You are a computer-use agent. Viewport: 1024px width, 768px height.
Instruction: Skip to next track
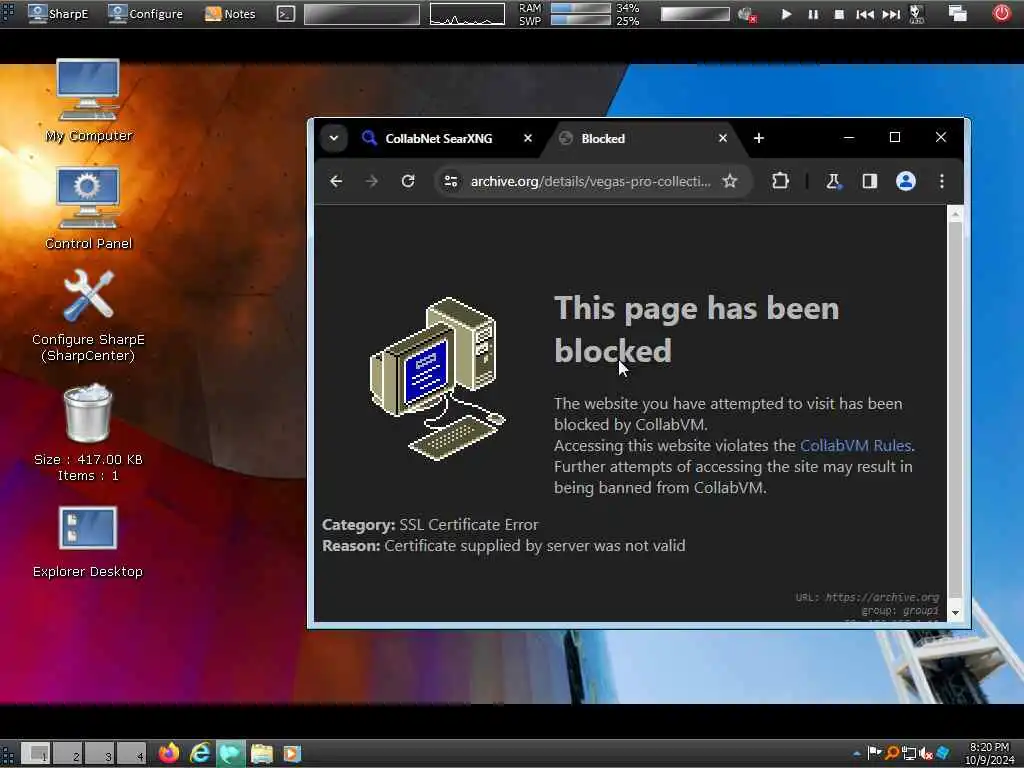coord(891,14)
